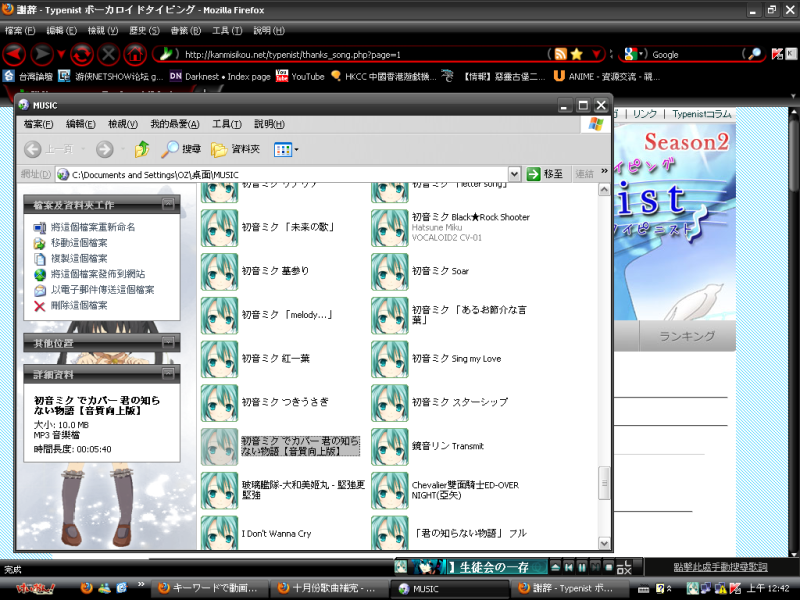Image resolution: width=800 pixels, height=600 pixels.
Task: Select the 鏡音リン Transmit file
Action: (x=447, y=446)
